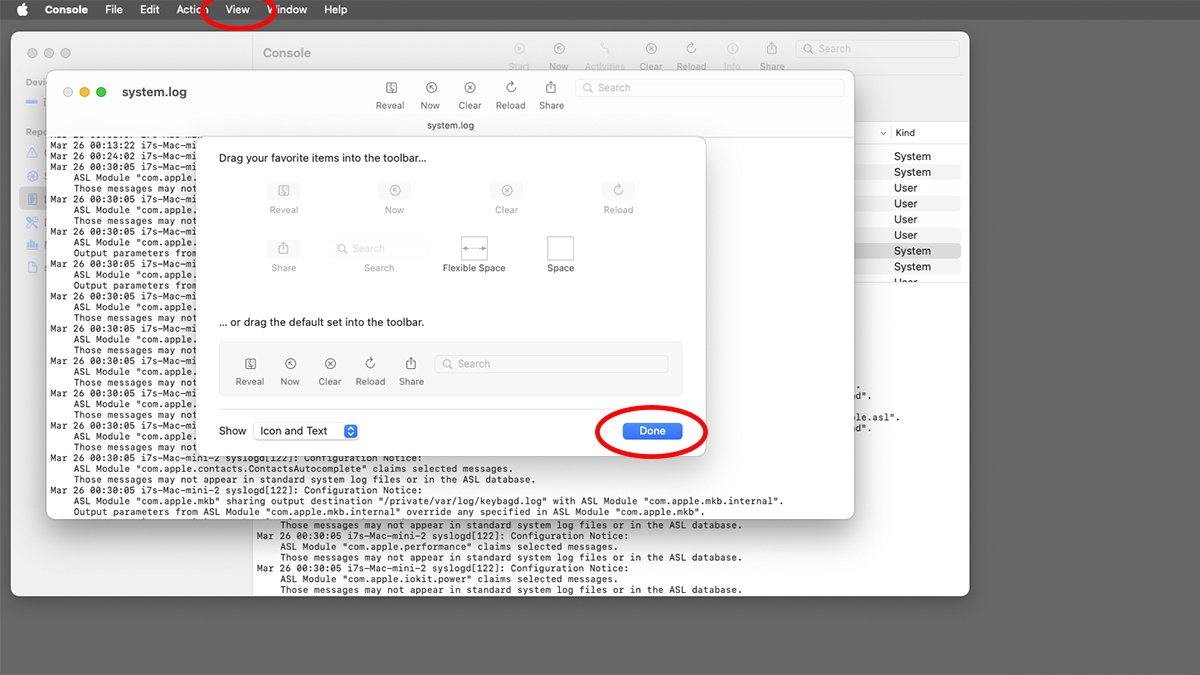Click Reload in the default toolbar set
This screenshot has height=675, width=1200.
point(370,371)
